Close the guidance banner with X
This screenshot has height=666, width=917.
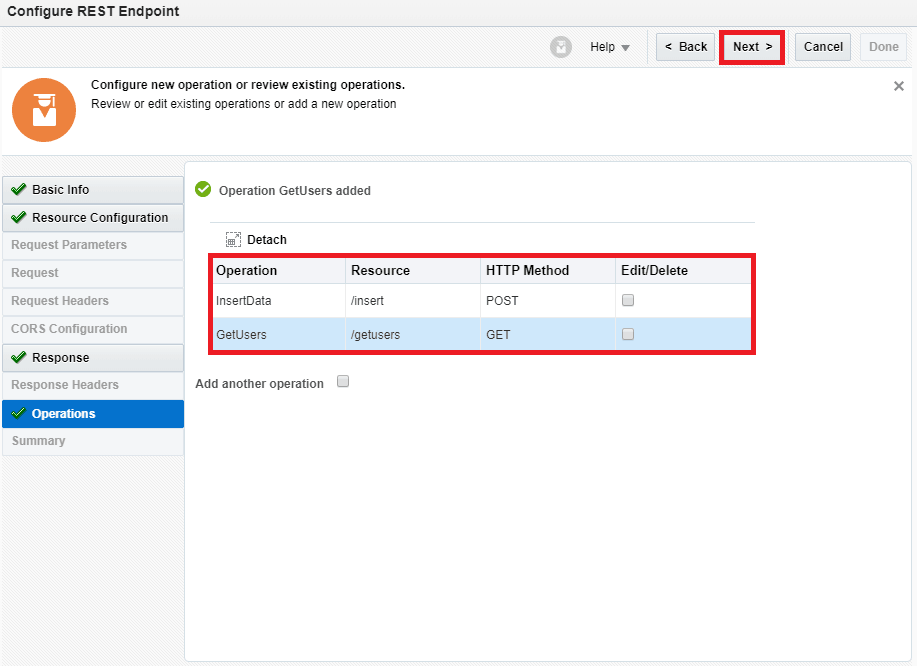[x=898, y=87]
